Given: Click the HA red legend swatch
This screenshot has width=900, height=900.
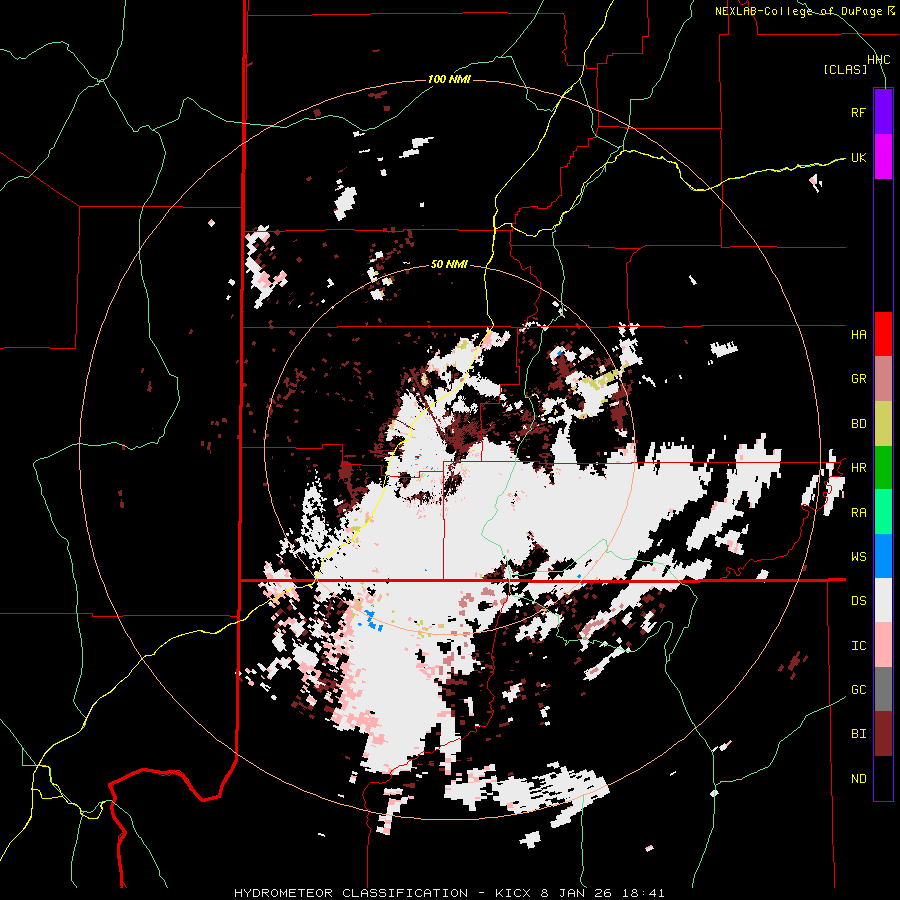Looking at the screenshot, I should tap(883, 334).
